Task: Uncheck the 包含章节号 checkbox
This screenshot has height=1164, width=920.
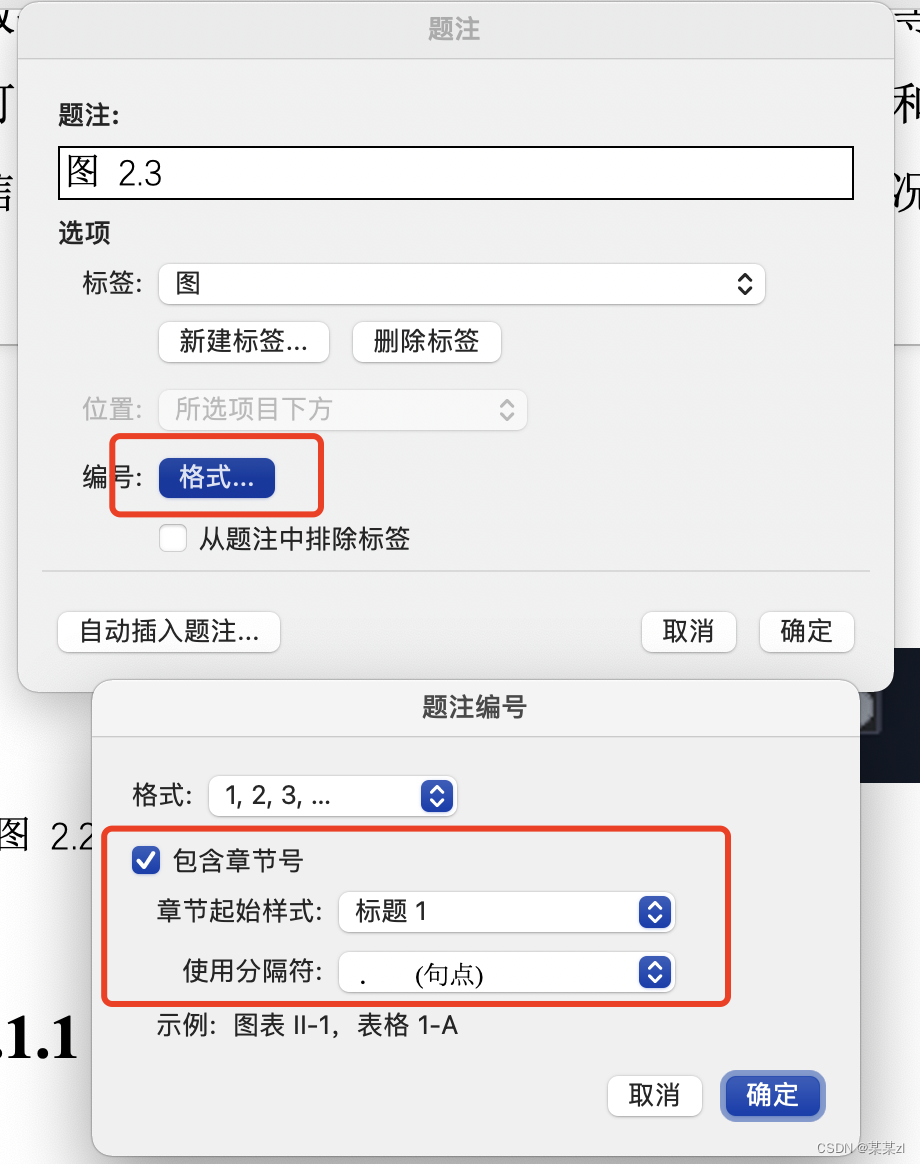Action: [x=146, y=860]
